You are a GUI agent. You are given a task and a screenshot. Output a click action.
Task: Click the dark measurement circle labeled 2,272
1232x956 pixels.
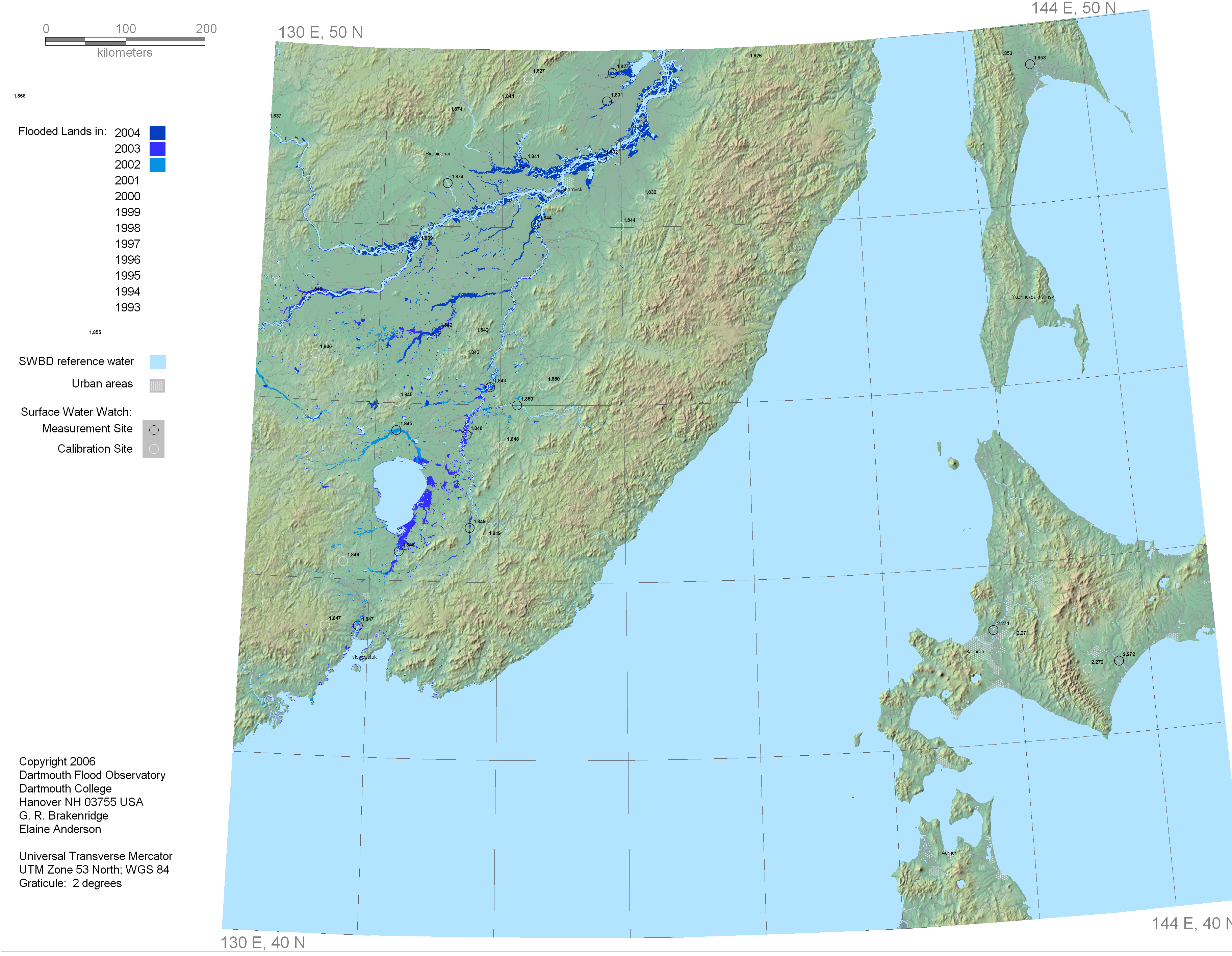point(1119,661)
